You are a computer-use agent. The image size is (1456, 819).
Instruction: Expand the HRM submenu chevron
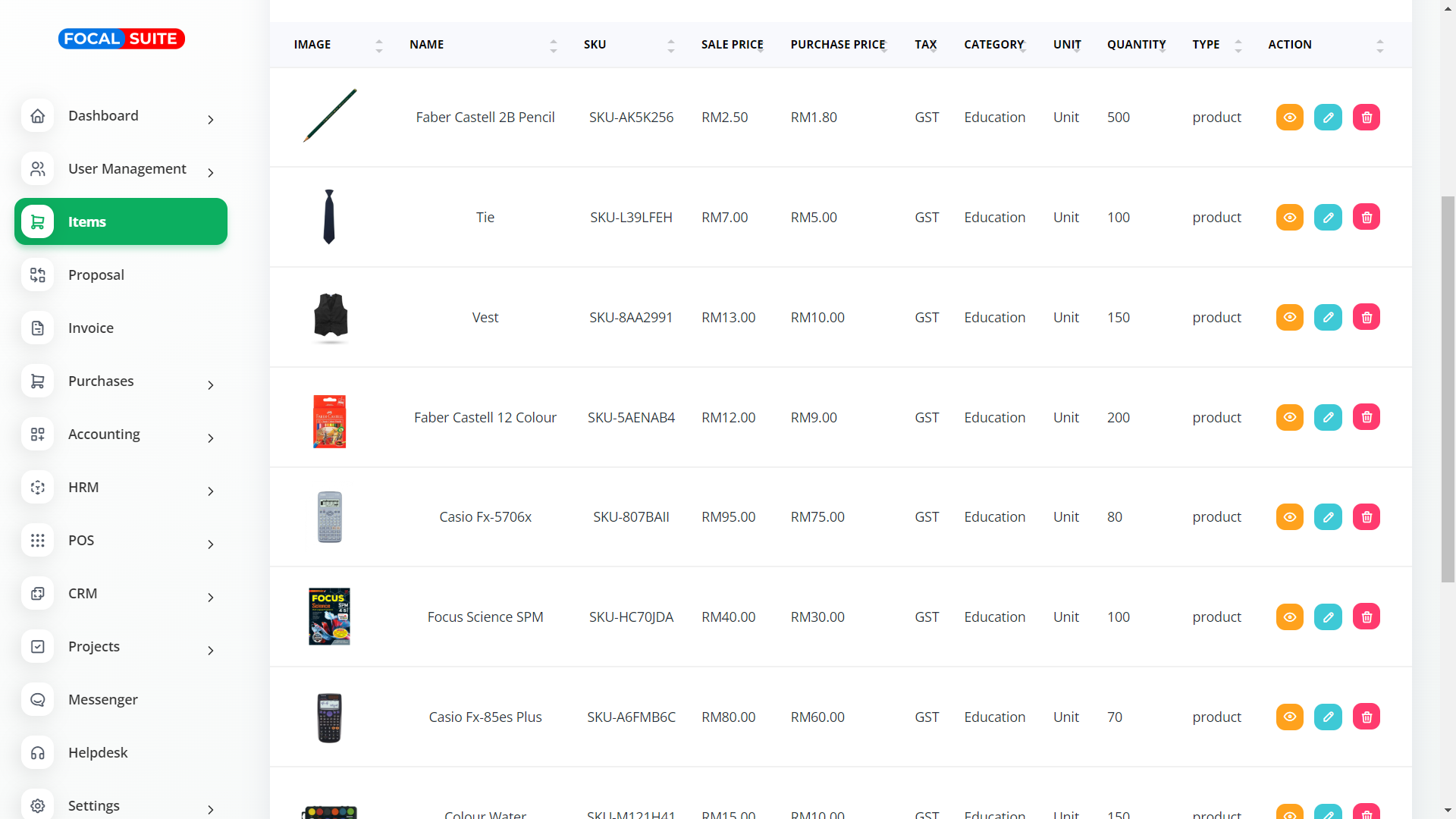(211, 491)
